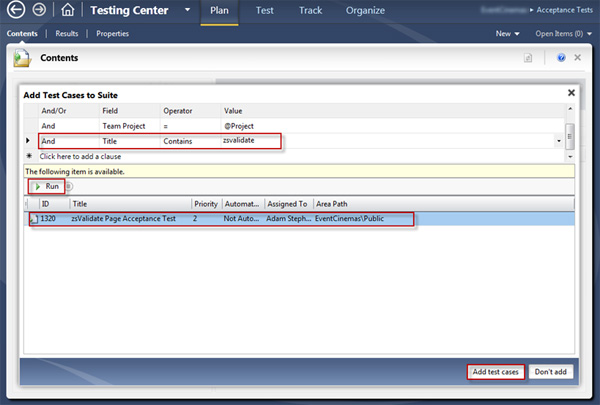The width and height of the screenshot is (600, 405).
Task: Click the Add test cases button
Action: [495, 371]
